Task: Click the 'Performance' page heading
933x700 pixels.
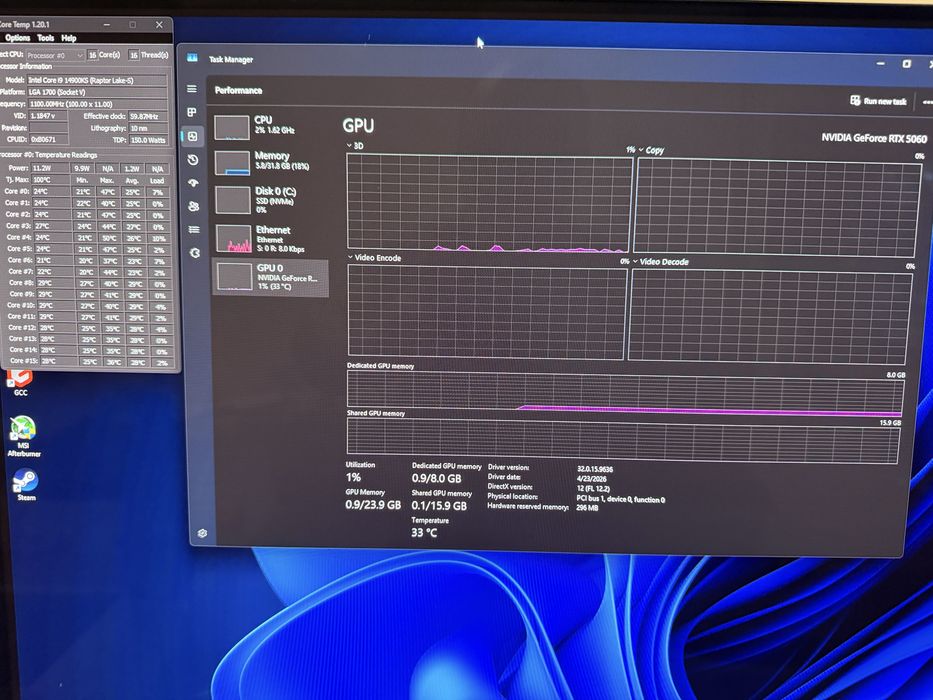Action: [x=238, y=90]
